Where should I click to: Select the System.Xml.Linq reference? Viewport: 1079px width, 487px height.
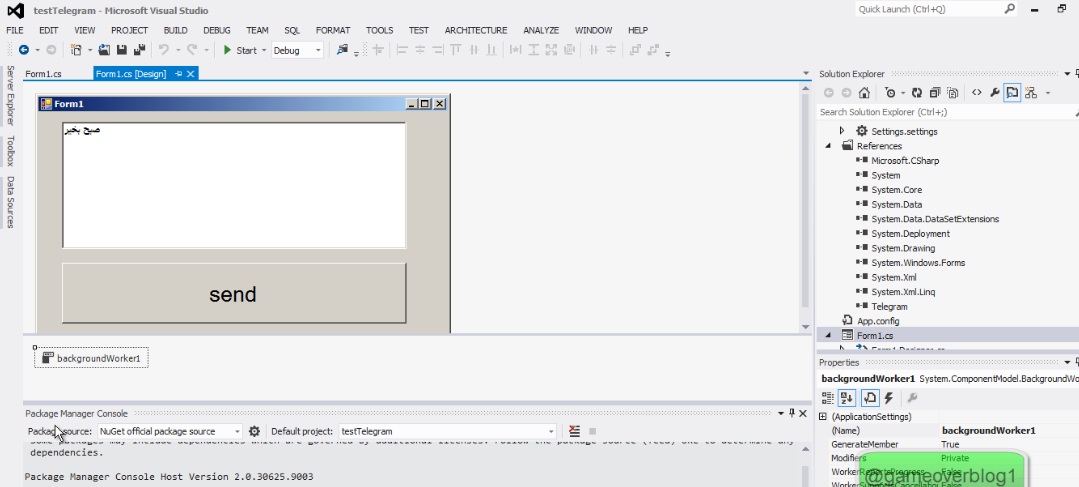pyautogui.click(x=903, y=292)
